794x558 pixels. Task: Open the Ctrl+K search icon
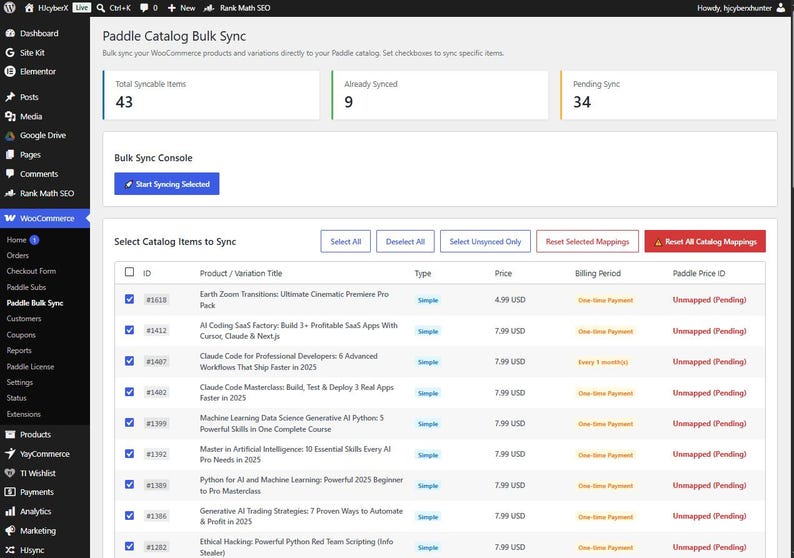[101, 8]
